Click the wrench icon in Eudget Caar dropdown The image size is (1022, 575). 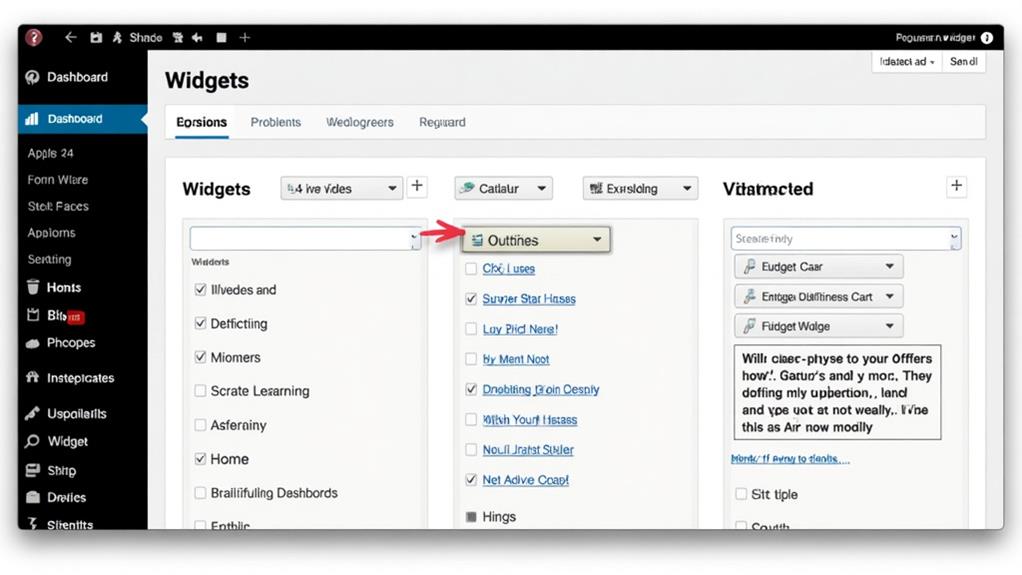pyautogui.click(x=750, y=267)
